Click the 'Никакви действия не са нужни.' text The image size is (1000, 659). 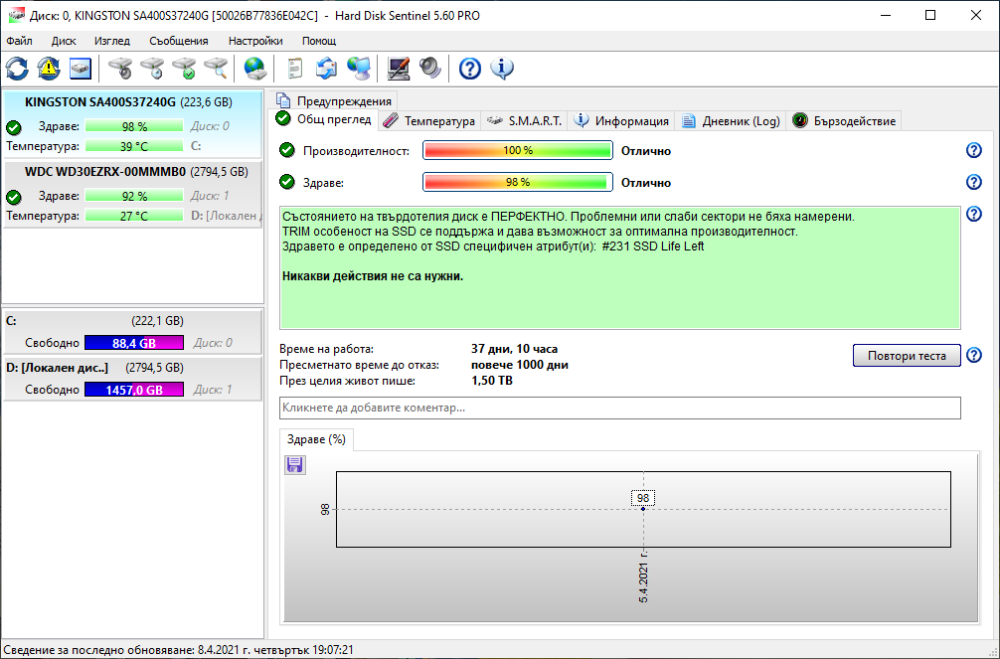(x=372, y=276)
